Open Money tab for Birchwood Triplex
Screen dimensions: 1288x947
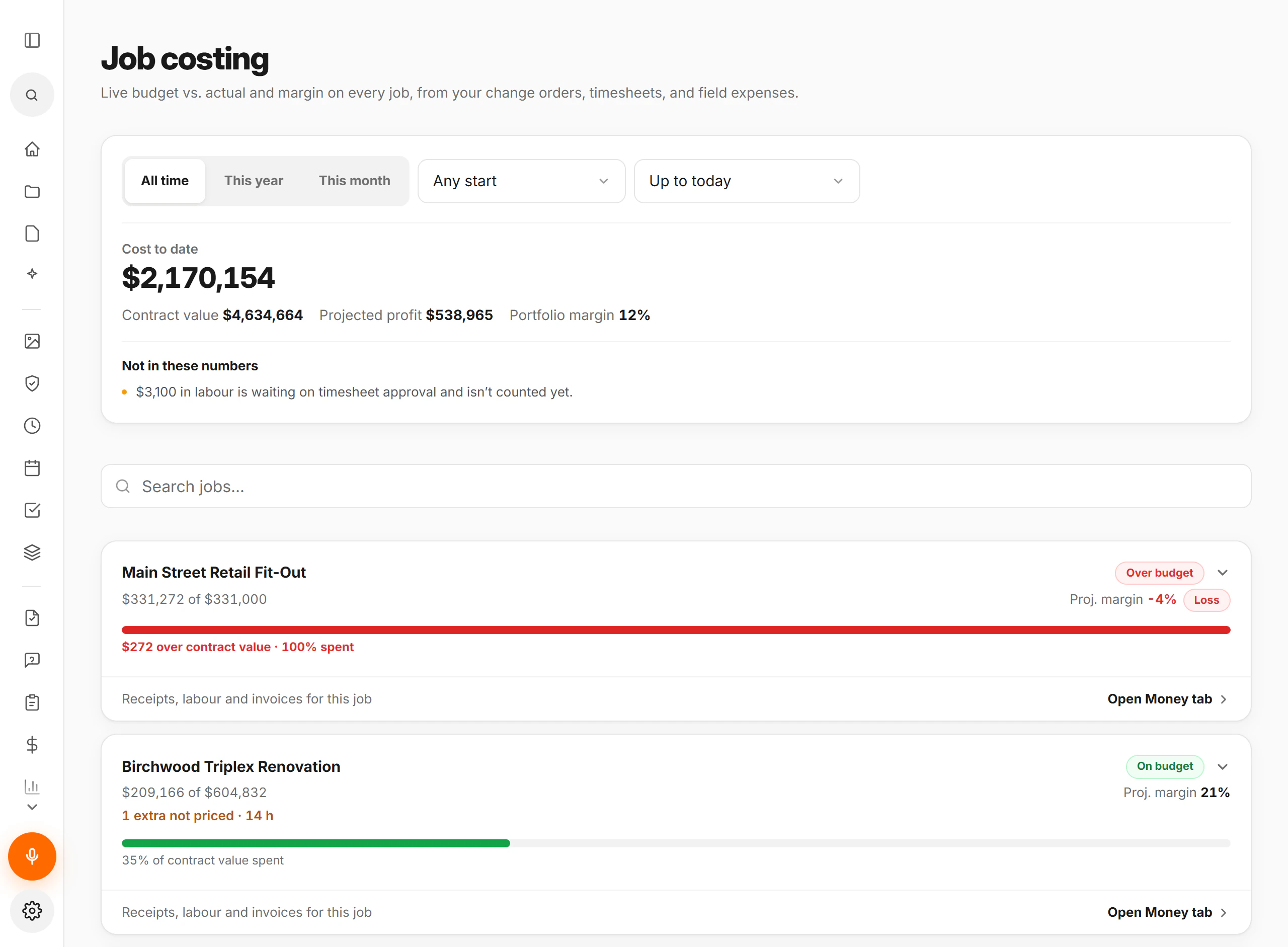click(x=1167, y=913)
